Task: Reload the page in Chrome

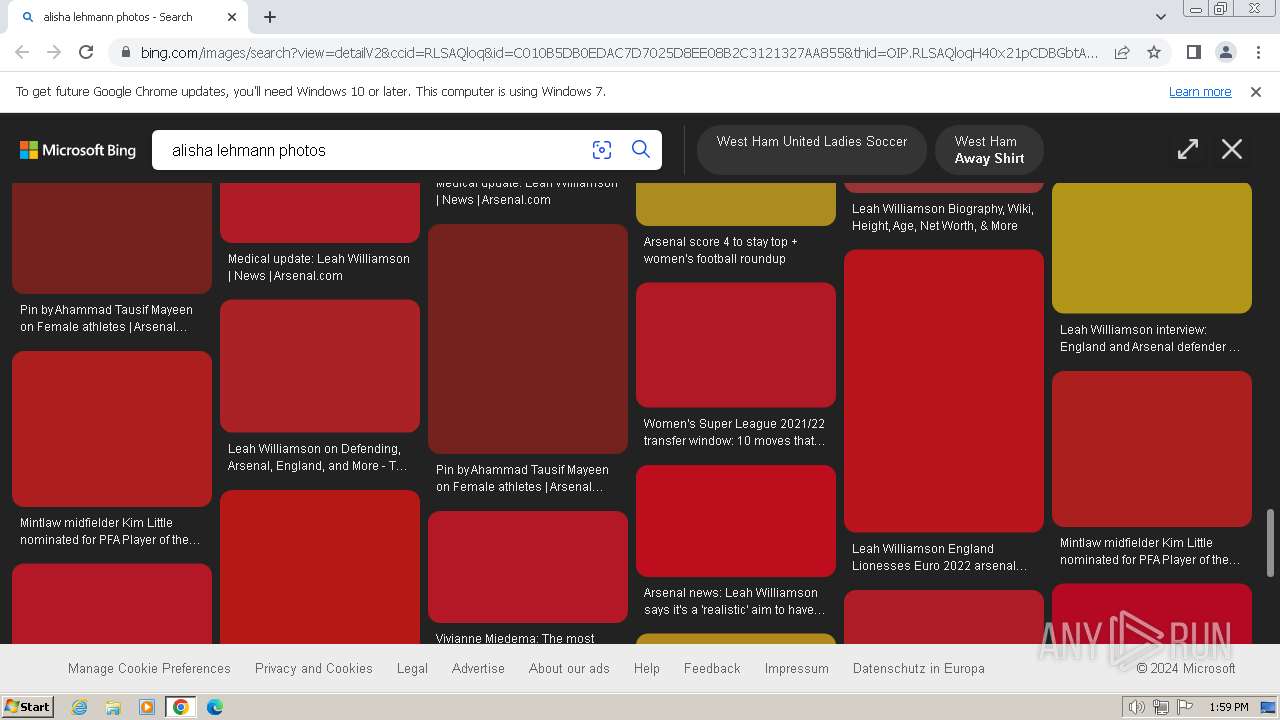Action: point(86,52)
